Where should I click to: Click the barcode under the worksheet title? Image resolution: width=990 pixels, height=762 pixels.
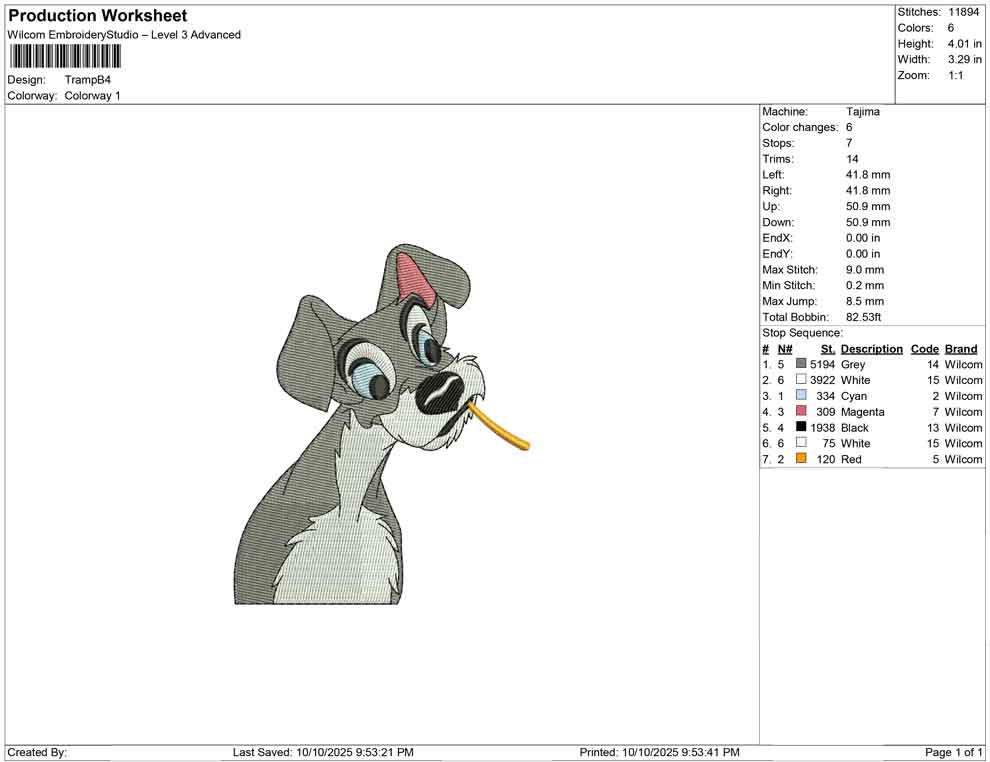64,57
